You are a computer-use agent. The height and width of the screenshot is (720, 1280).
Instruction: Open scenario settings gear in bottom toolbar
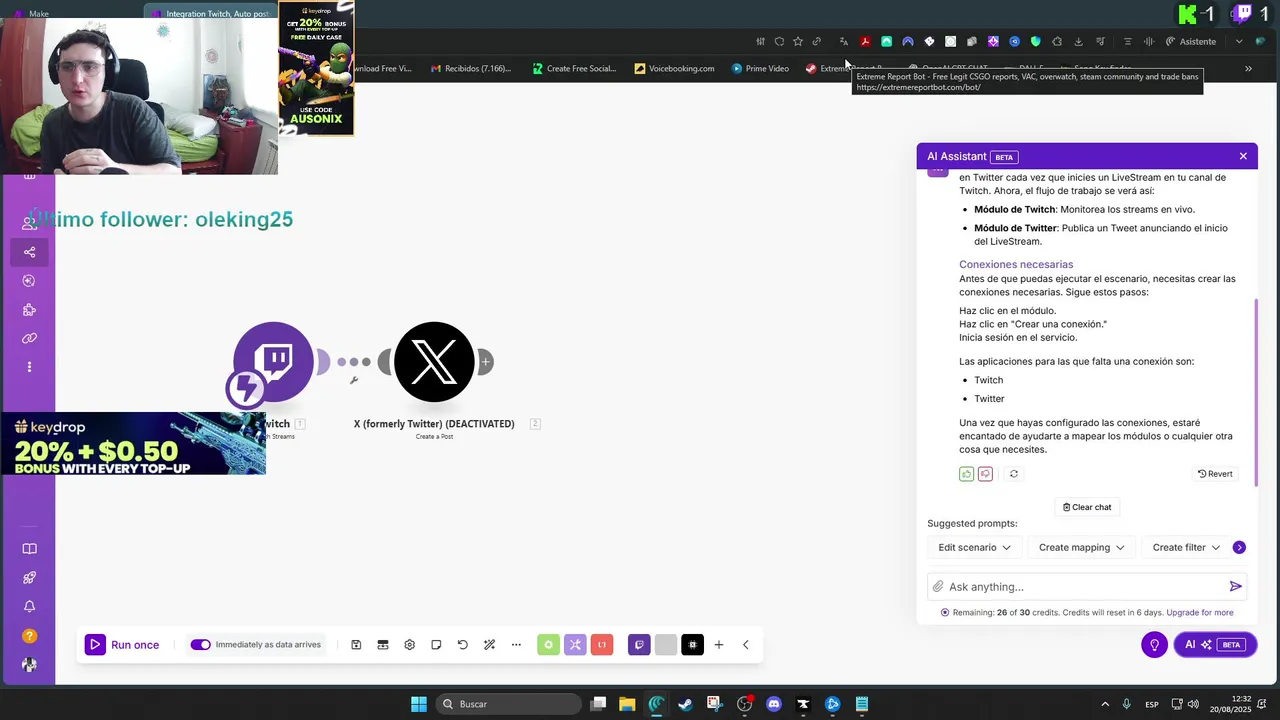coord(409,645)
